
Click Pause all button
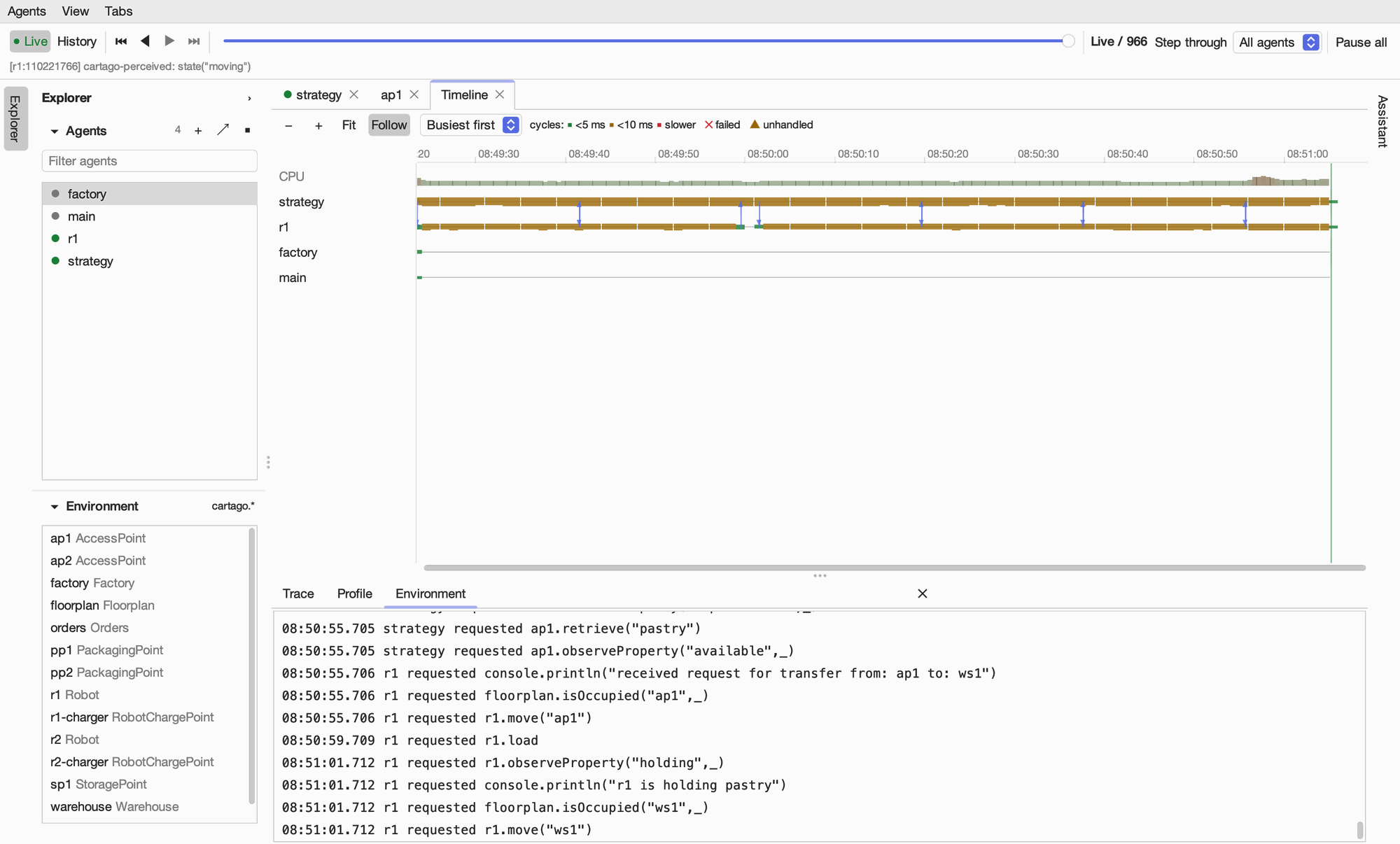click(x=1361, y=42)
